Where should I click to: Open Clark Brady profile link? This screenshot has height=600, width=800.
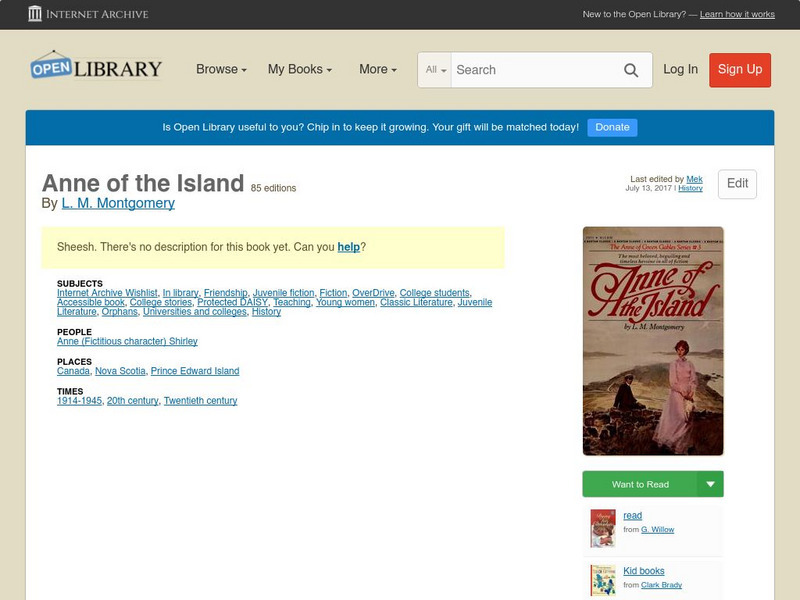tap(662, 585)
